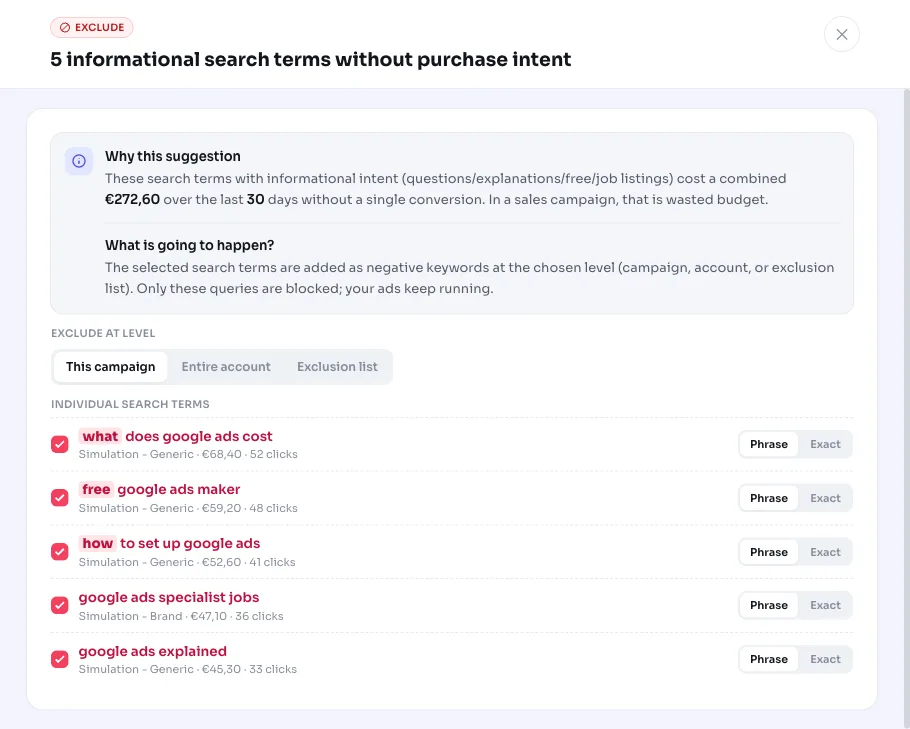Viewport: 910px width, 729px height.
Task: Select Phrase for 'how to set up google ads'
Action: [x=768, y=552]
